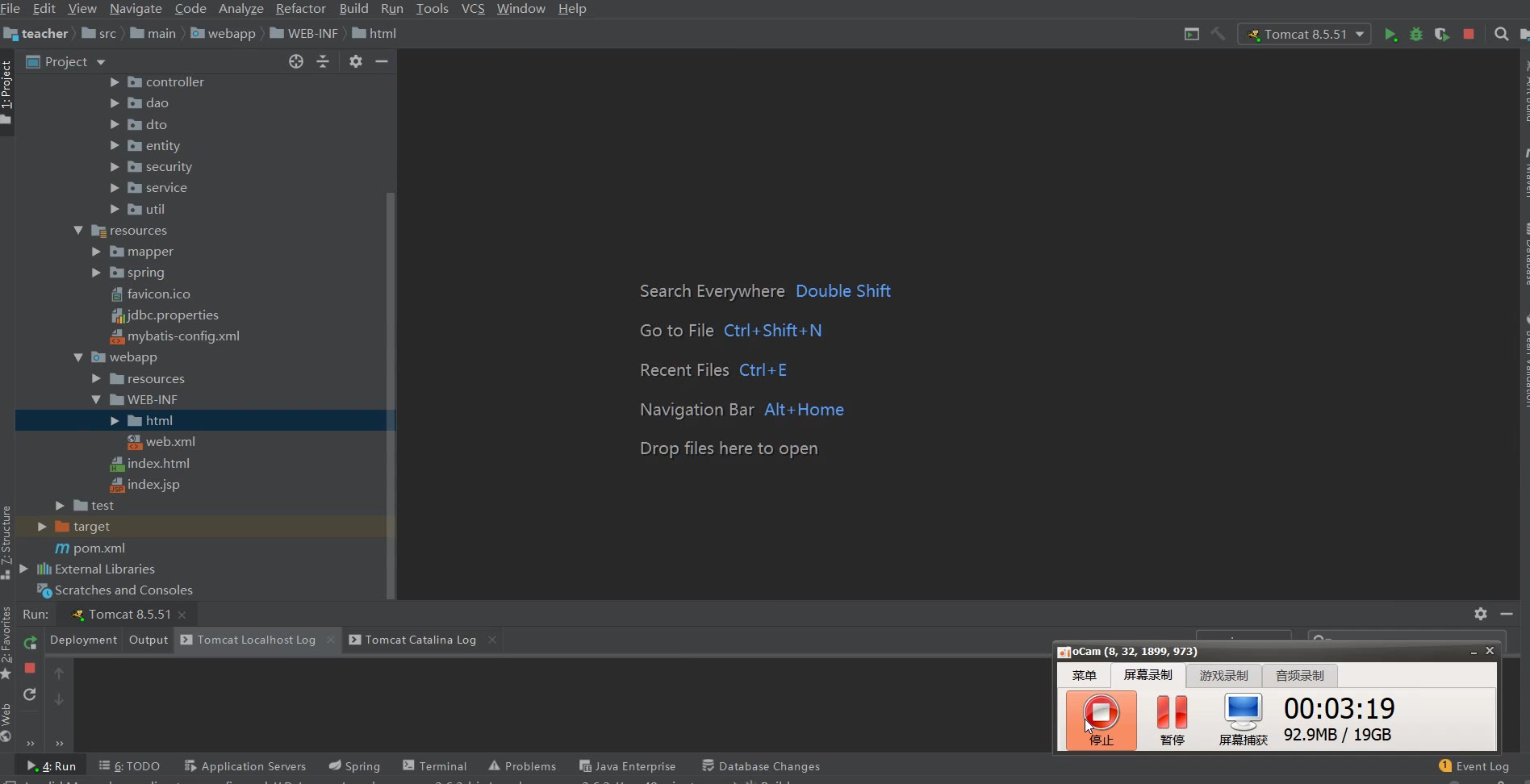The image size is (1530, 784).
Task: Click the red Stop icon in top toolbar
Action: coord(1469,35)
